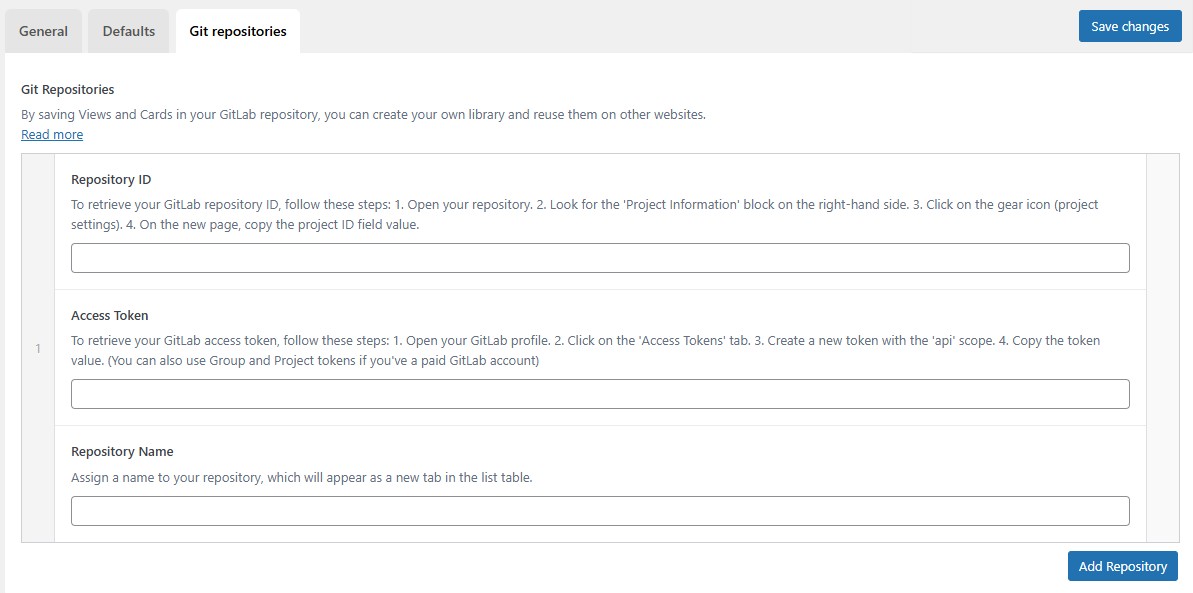1193x593 pixels.
Task: Click the Save changes button
Action: [1129, 26]
